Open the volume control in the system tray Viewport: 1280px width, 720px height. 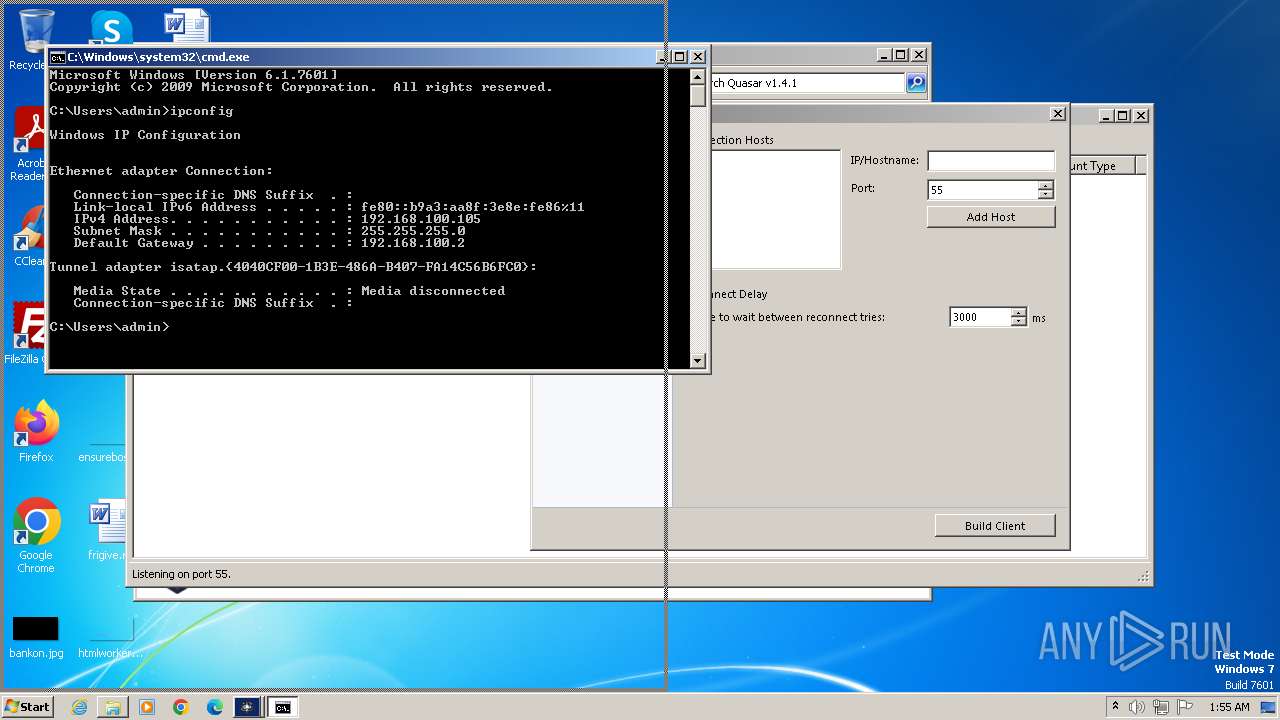pyautogui.click(x=1137, y=707)
